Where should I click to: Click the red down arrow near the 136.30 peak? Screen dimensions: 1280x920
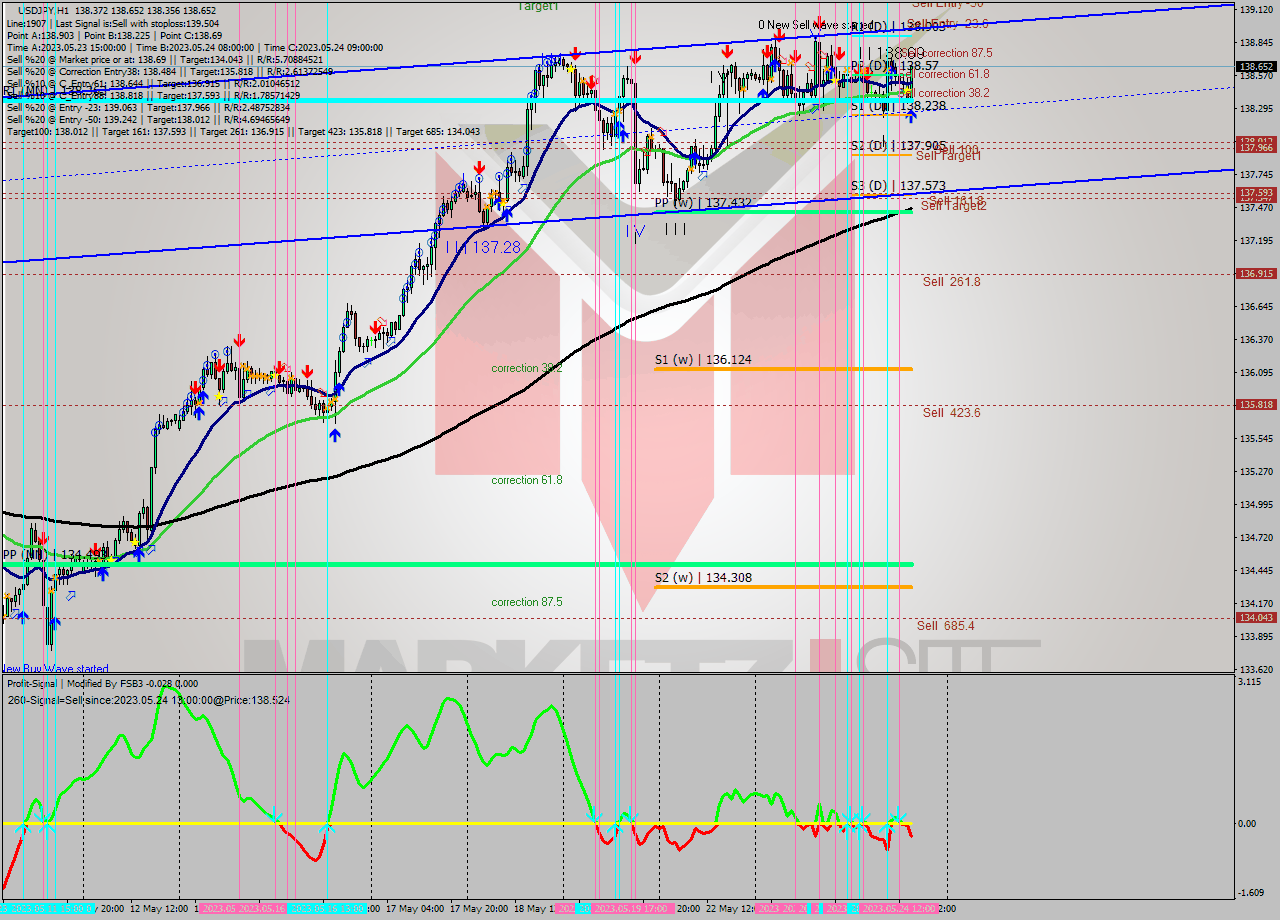pyautogui.click(x=239, y=340)
